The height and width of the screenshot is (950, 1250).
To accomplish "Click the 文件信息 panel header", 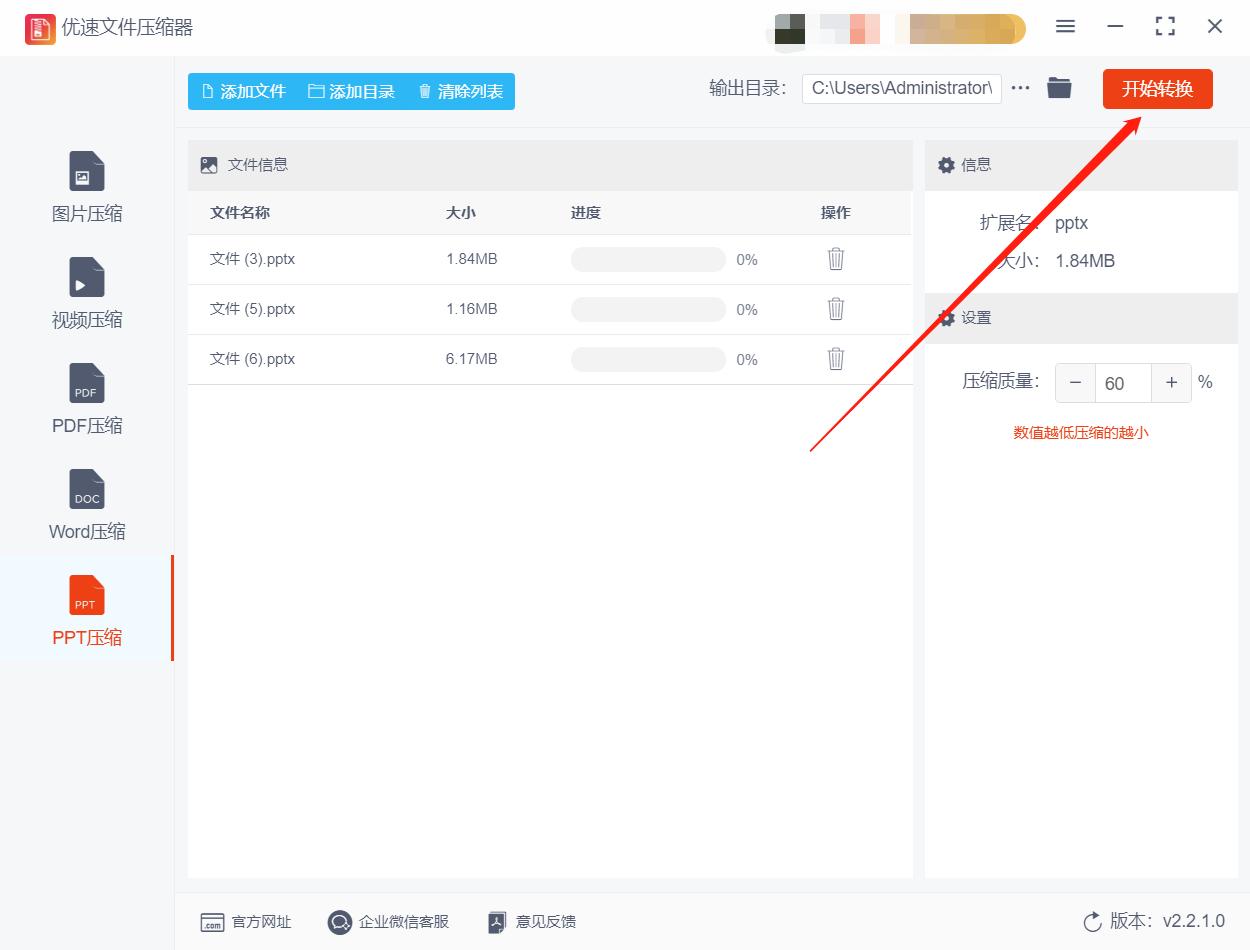I will pos(257,165).
